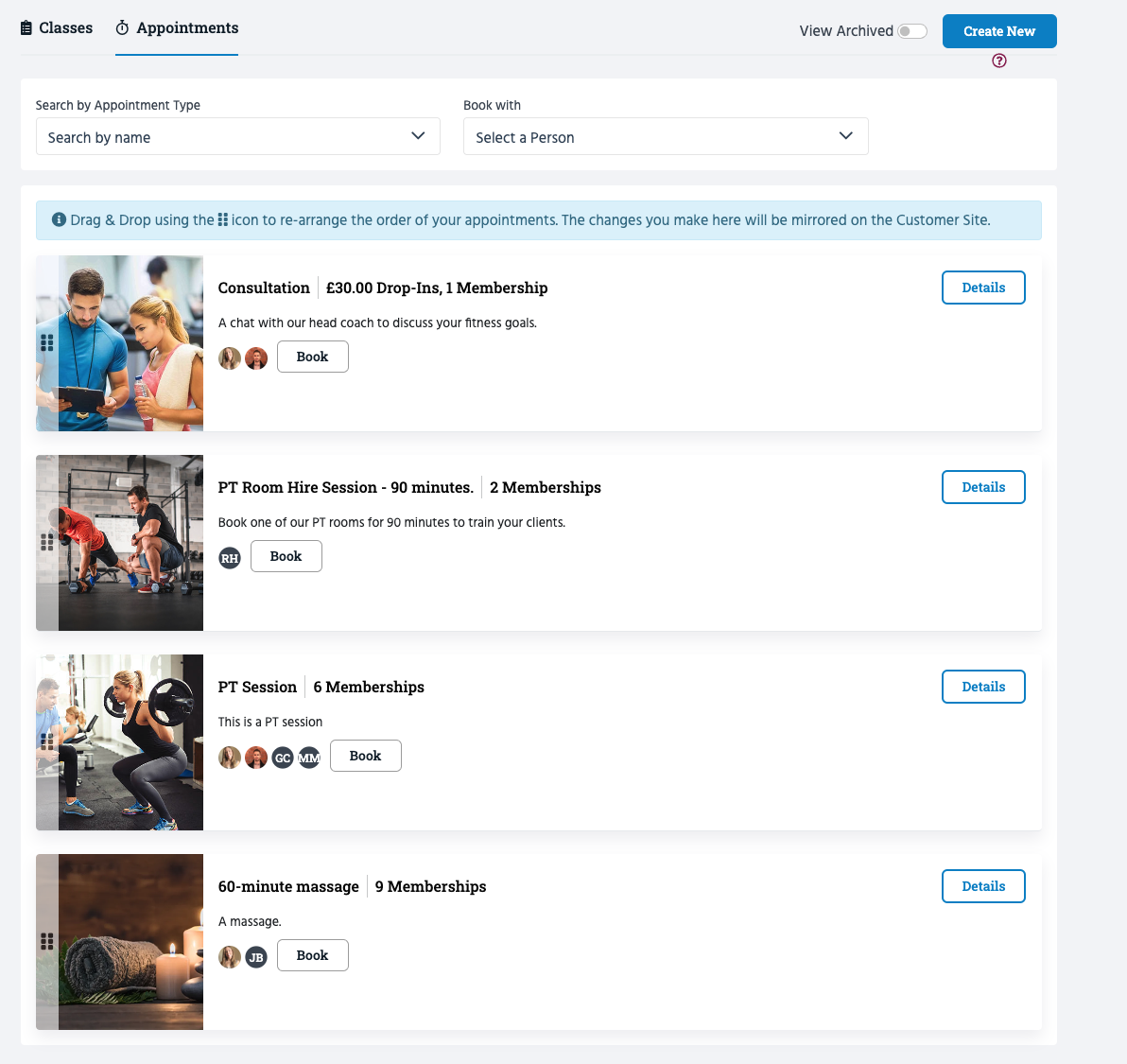Click the Create New button
Screen dimensions: 1127x1064
tap(999, 30)
